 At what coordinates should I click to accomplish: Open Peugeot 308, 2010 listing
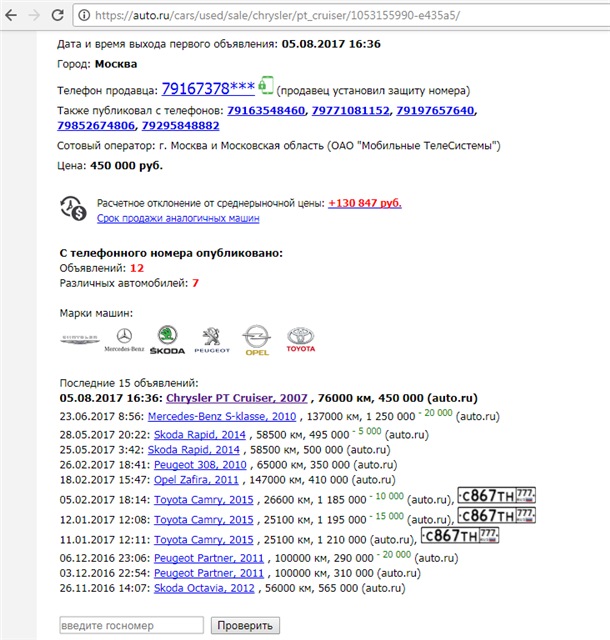(200, 465)
